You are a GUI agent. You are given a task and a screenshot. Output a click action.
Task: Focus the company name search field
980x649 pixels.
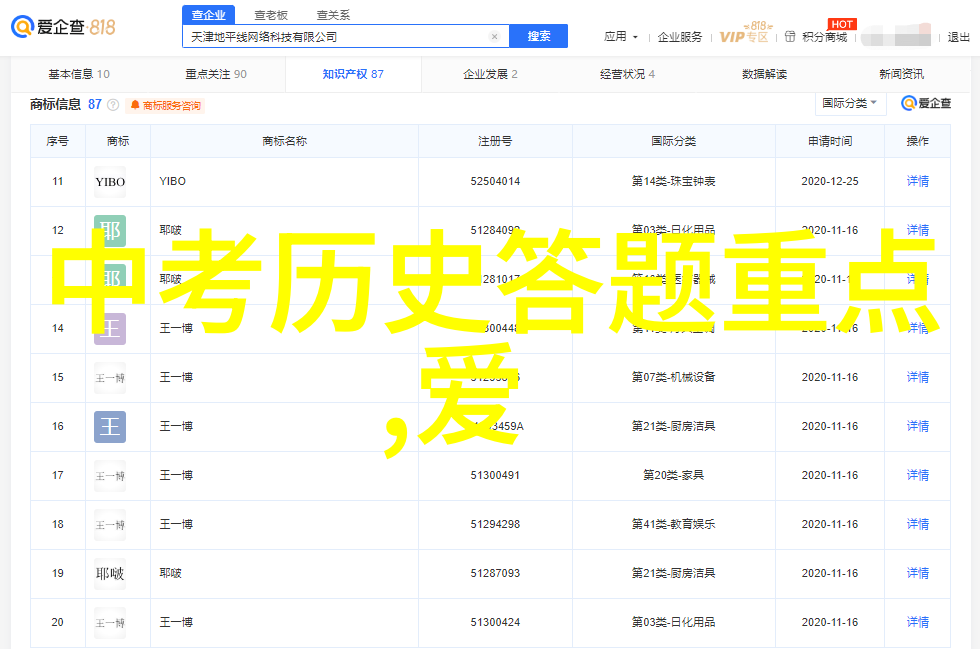(x=346, y=37)
